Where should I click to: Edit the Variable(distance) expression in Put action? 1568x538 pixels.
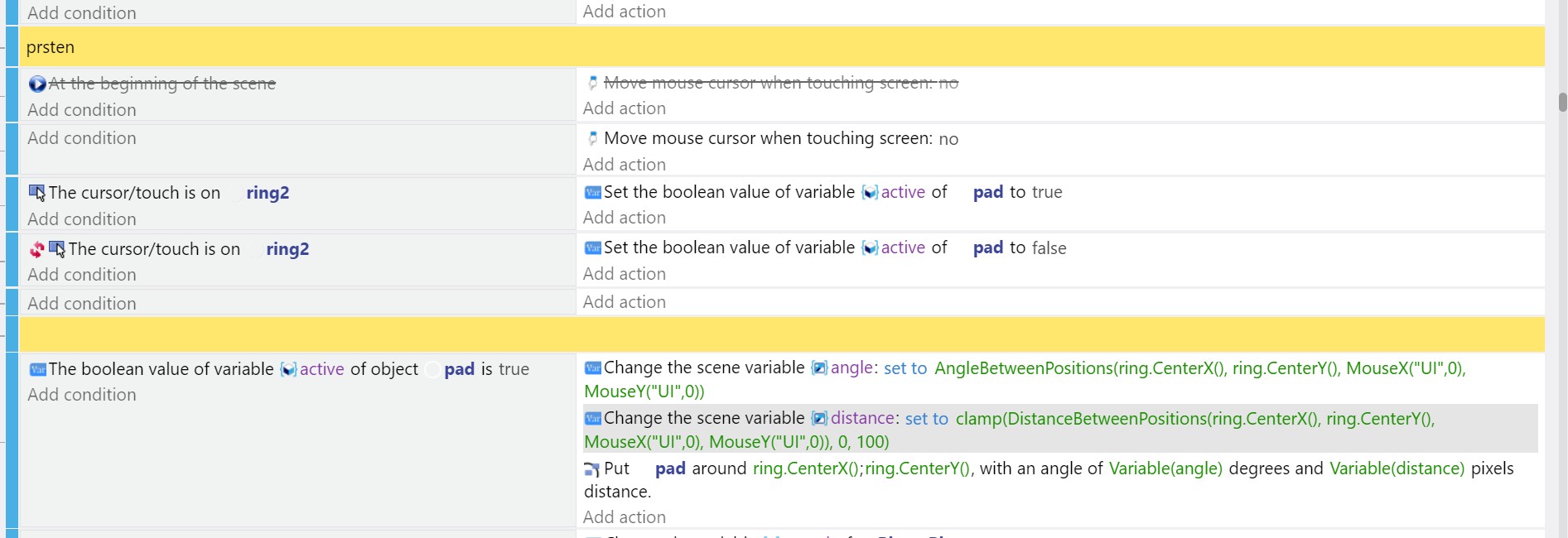click(1397, 468)
